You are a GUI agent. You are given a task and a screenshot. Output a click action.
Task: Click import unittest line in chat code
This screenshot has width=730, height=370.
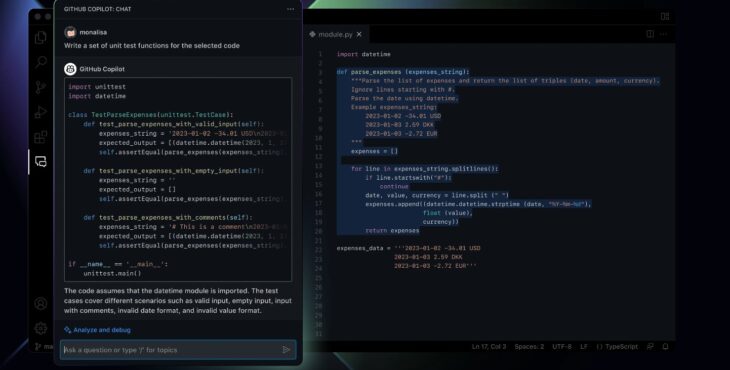tap(97, 87)
